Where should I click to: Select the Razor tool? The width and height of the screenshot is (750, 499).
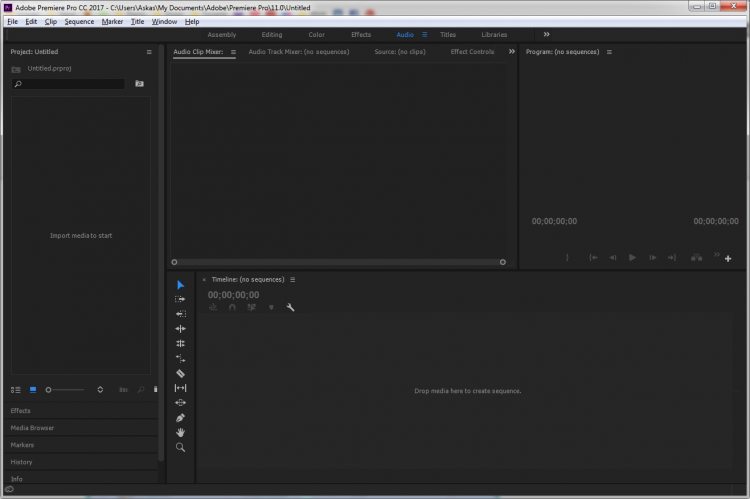pyautogui.click(x=180, y=373)
